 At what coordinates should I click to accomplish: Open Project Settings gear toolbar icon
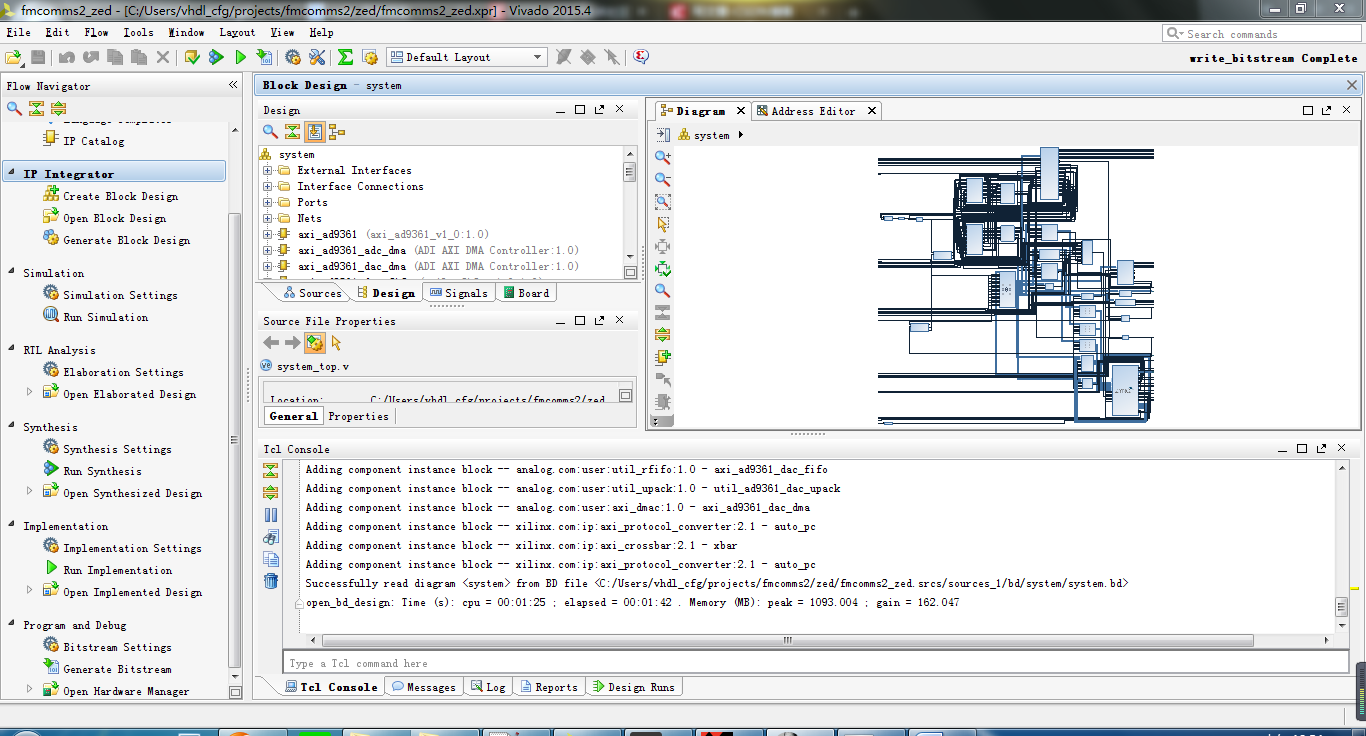[293, 57]
